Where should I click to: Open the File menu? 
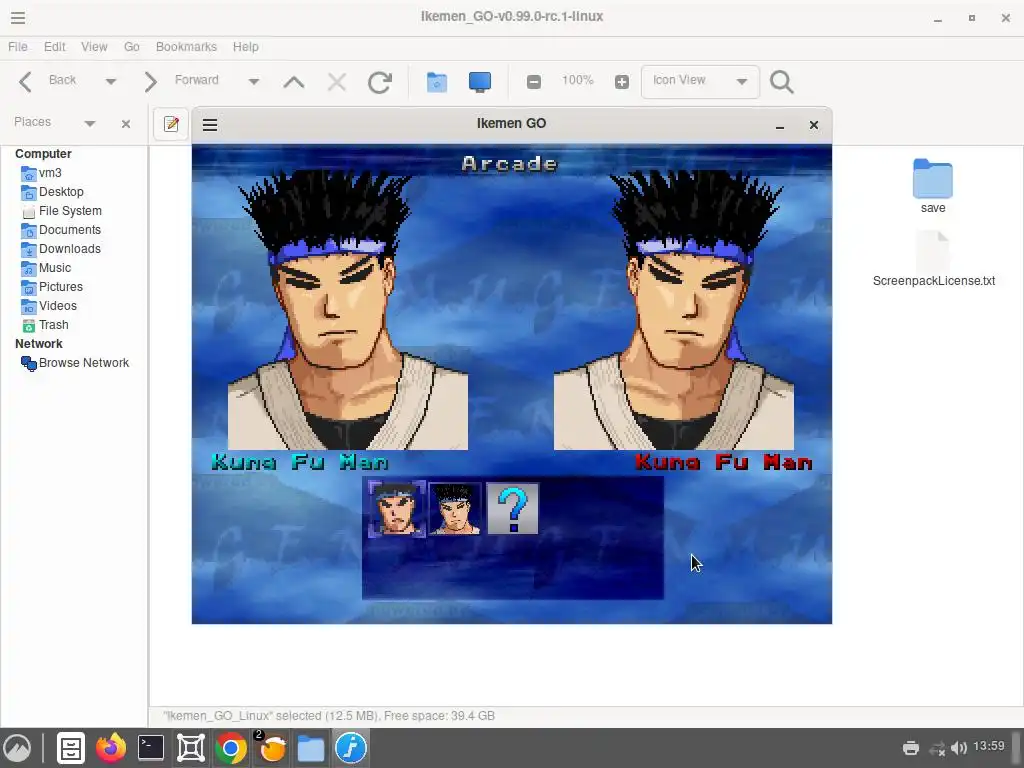coord(18,47)
